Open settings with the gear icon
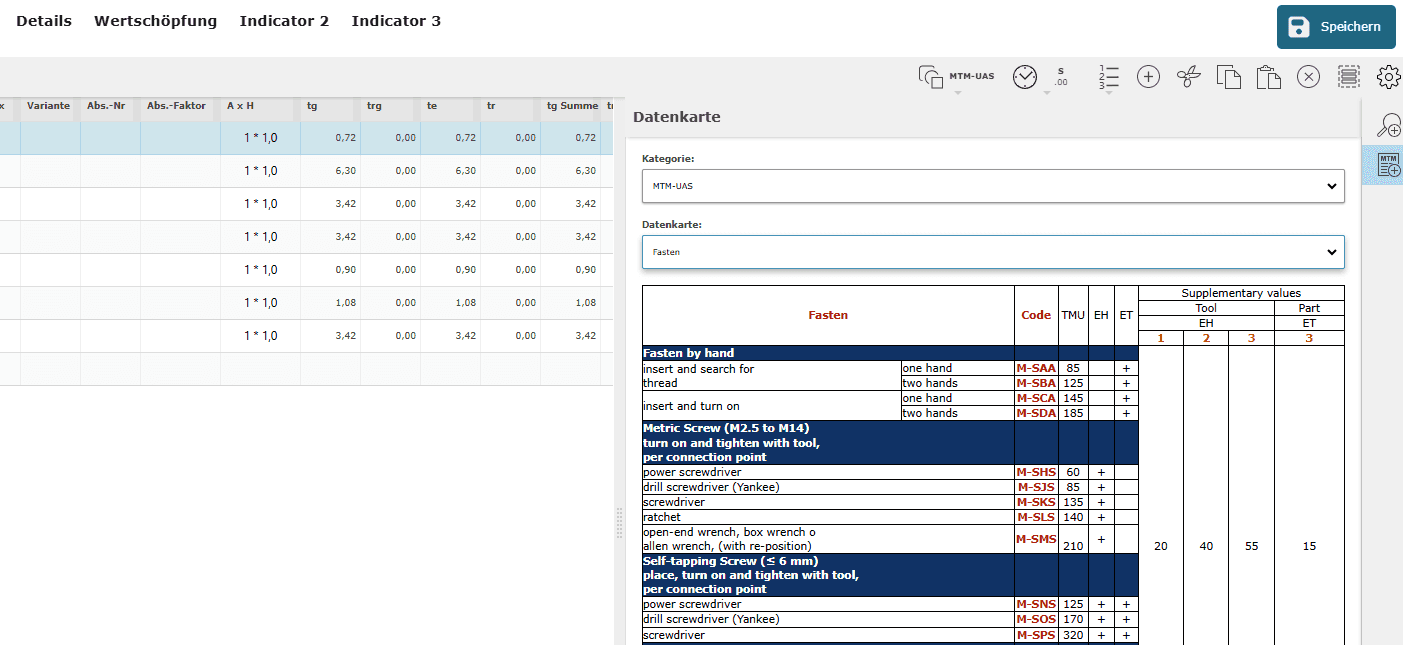Screen dimensions: 1403x645 [1388, 77]
